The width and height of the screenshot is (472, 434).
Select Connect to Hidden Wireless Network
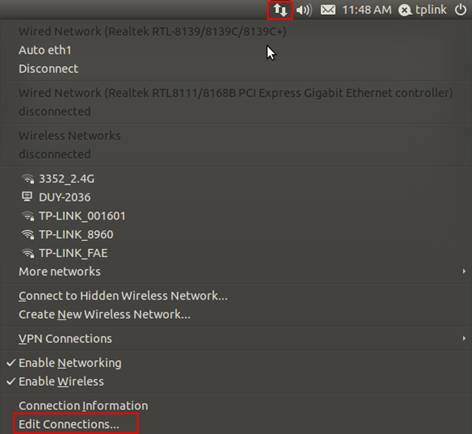(123, 296)
